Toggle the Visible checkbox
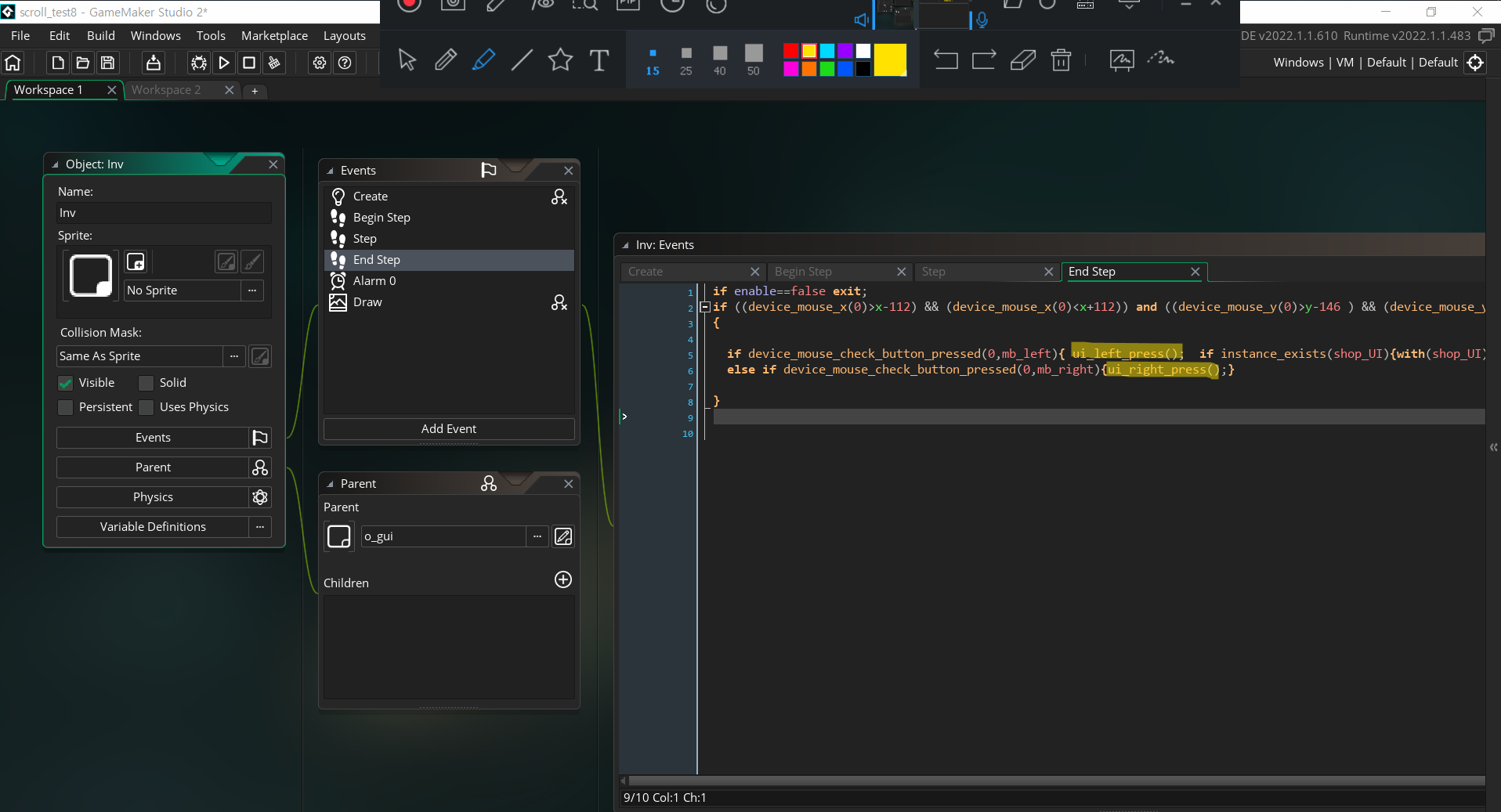The height and width of the screenshot is (812, 1501). coord(66,383)
